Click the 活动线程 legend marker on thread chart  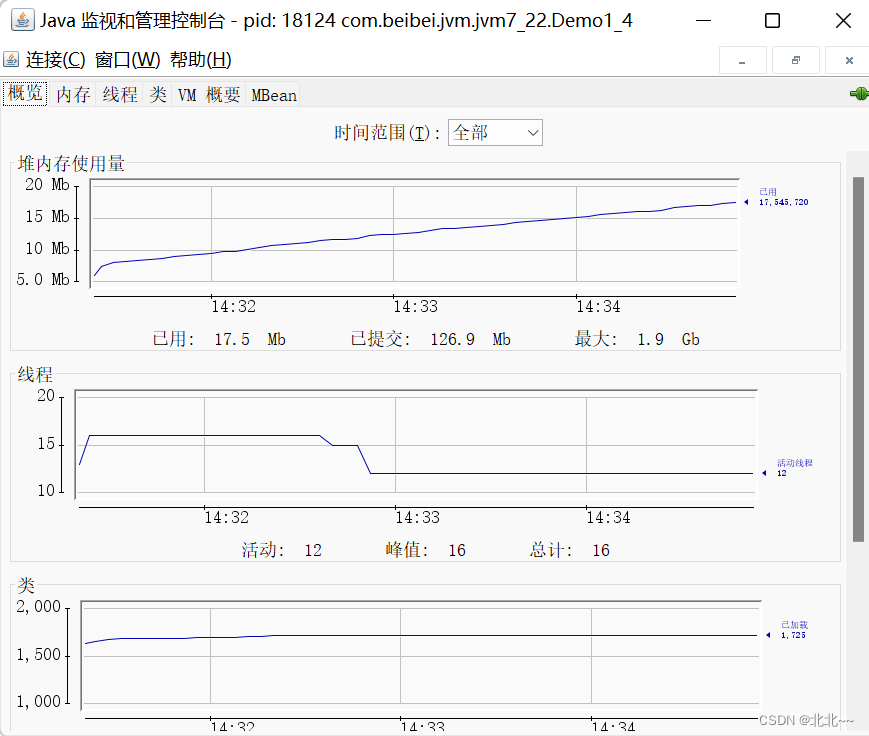[765, 473]
